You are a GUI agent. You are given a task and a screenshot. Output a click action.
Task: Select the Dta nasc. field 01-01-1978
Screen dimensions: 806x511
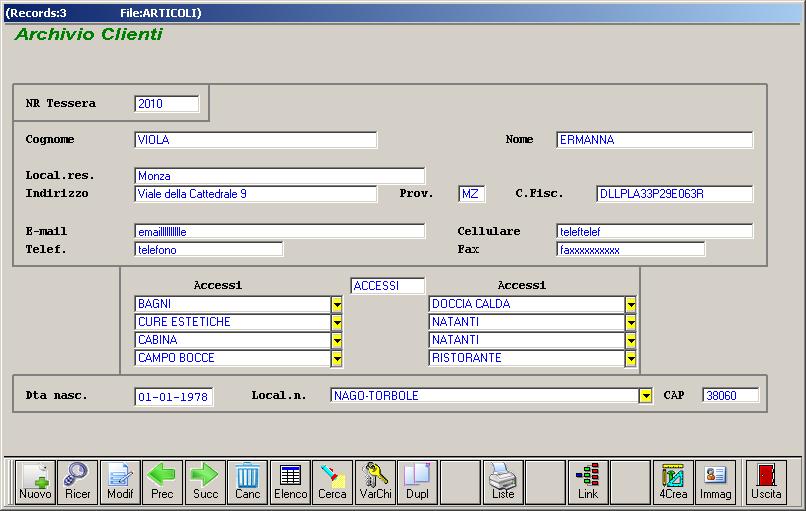(x=174, y=397)
